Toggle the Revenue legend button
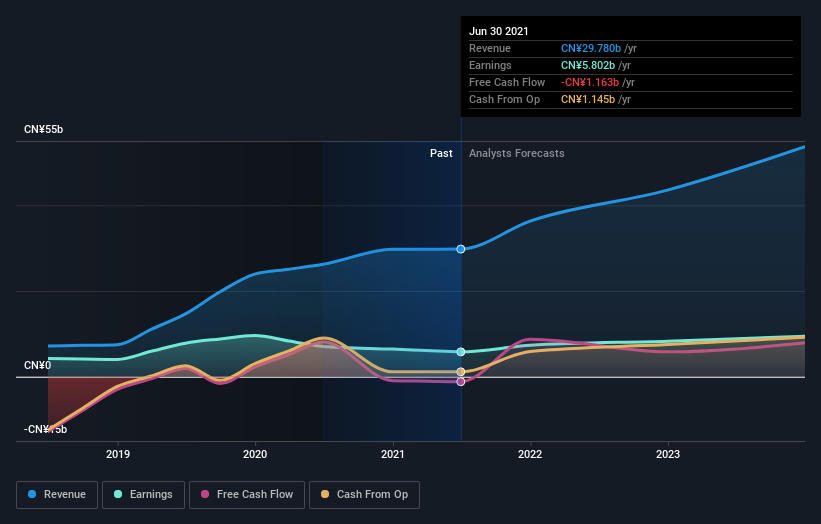The height and width of the screenshot is (524, 821). 57,495
